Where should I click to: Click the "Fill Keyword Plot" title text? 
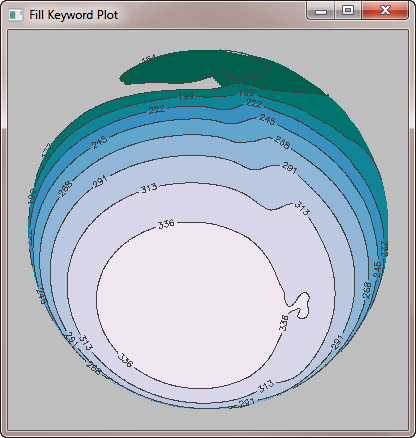[73, 15]
